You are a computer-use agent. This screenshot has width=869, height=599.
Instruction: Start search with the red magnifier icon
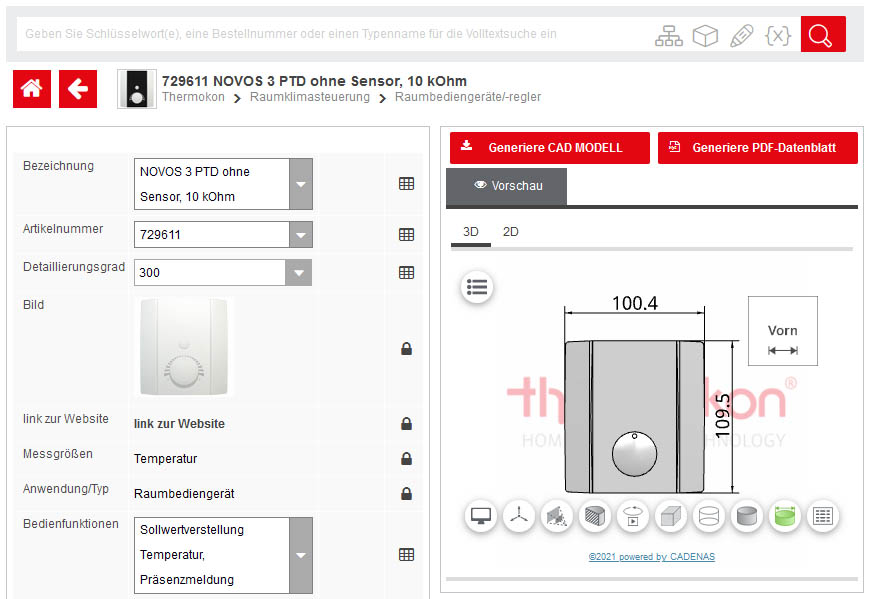coord(822,34)
